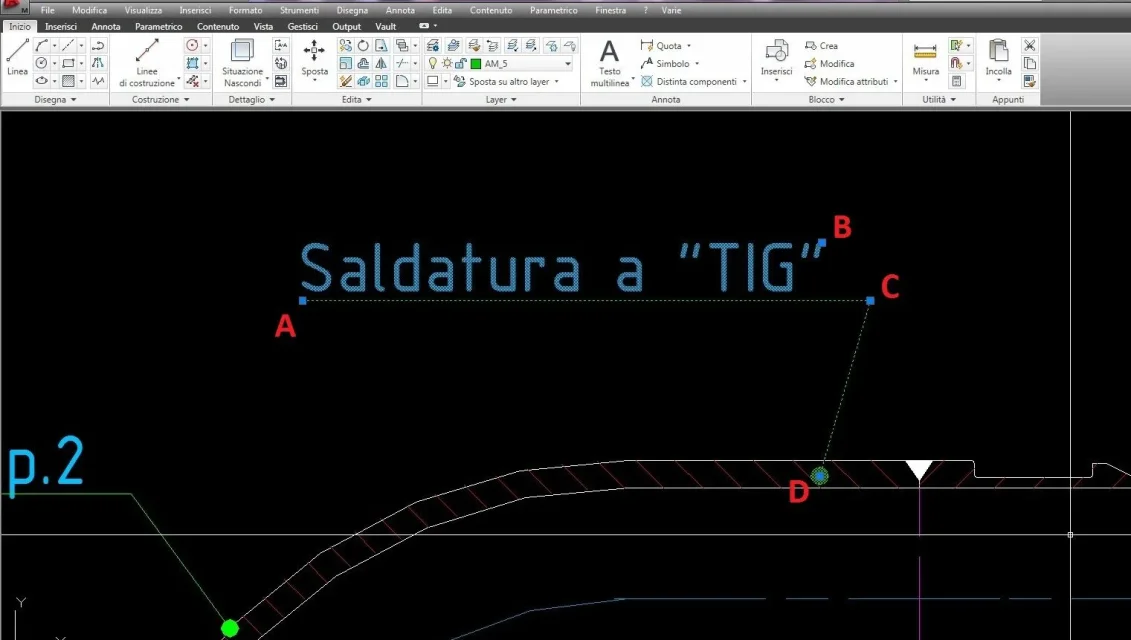1131x640 pixels.
Task: Select the rotate tool in Edita panel
Action: (363, 45)
